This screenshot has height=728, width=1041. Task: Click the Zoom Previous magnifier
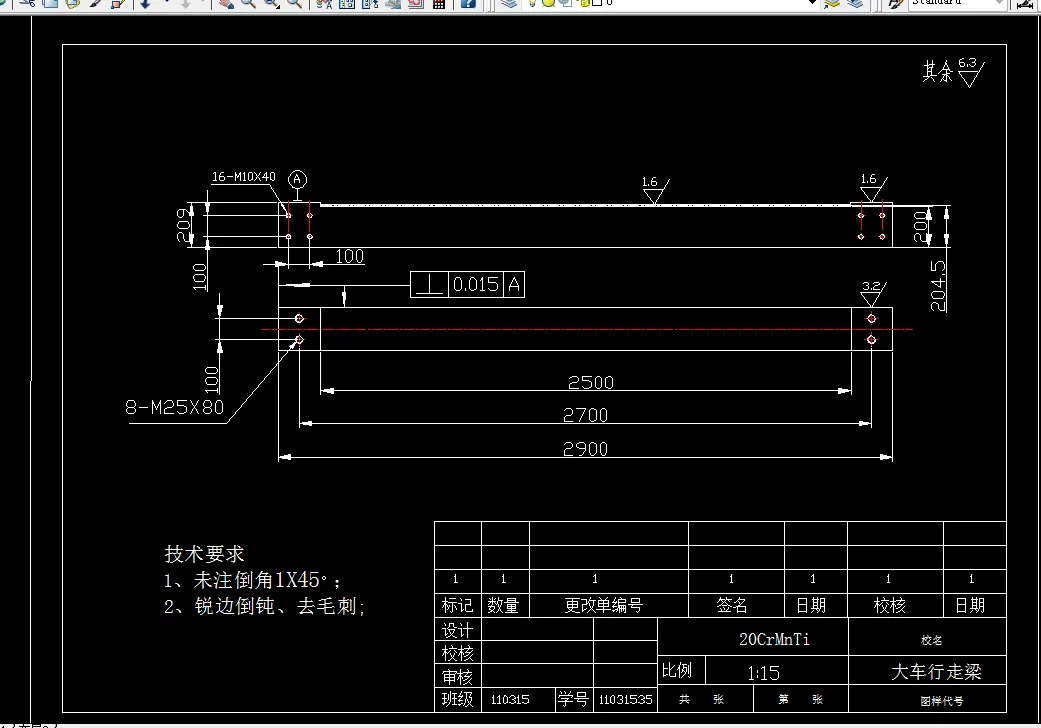coord(294,3)
